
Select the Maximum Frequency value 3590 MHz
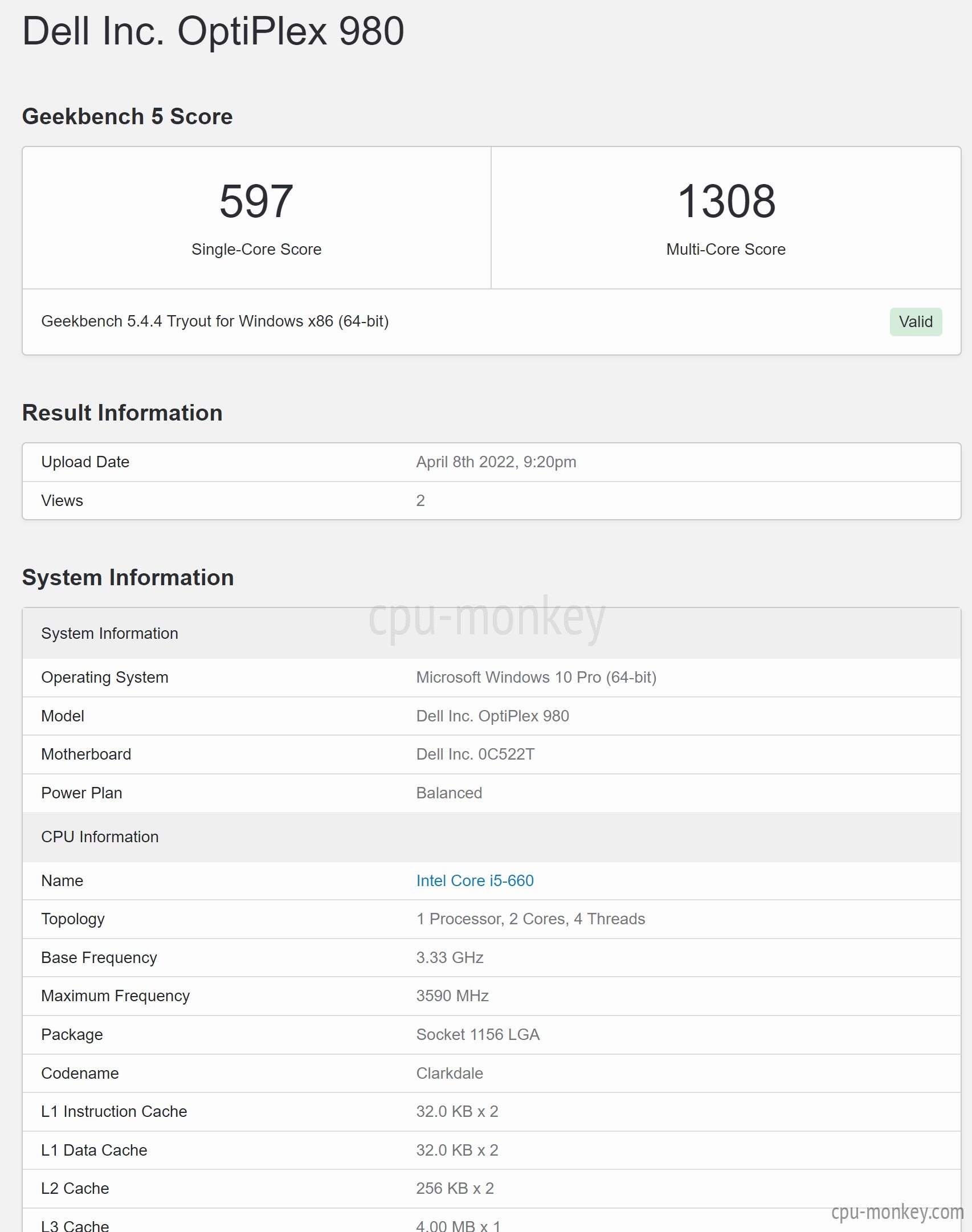[x=452, y=996]
